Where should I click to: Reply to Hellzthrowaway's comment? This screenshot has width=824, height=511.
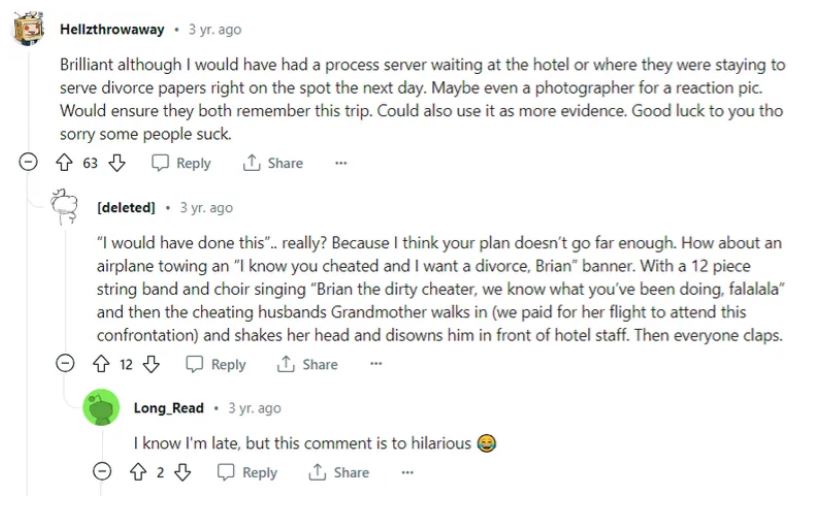point(181,163)
